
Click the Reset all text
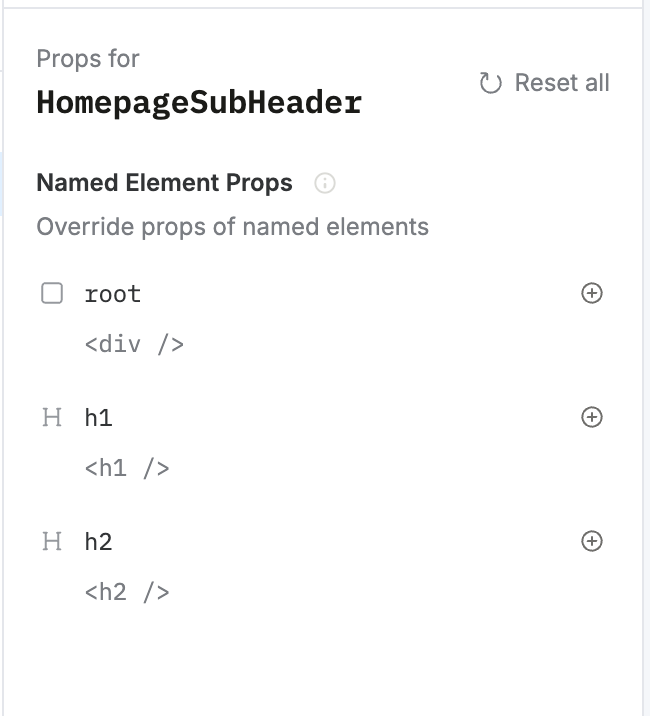tap(561, 83)
